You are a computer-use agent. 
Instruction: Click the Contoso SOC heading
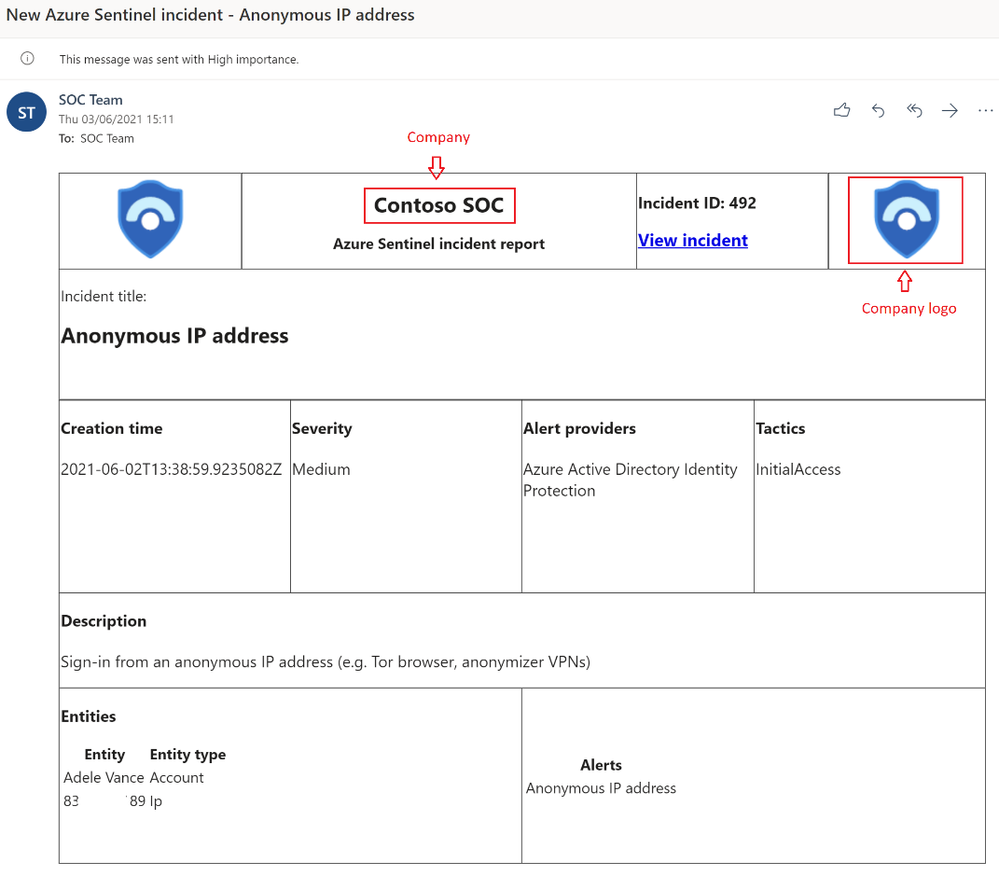pos(439,205)
